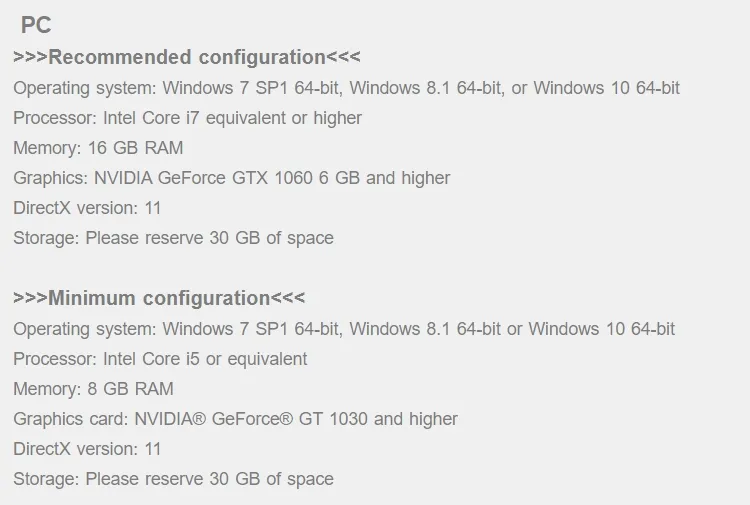Viewport: 750px width, 505px height.
Task: Click Storage line under Recommended configuration
Action: click(173, 238)
